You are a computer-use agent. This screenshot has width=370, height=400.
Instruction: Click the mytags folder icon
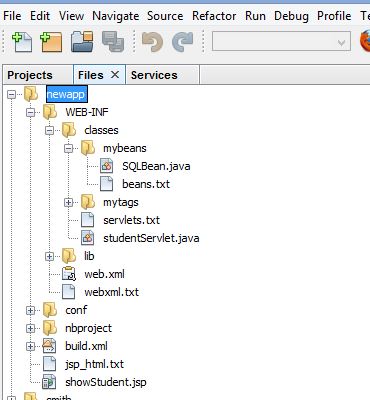pos(88,202)
